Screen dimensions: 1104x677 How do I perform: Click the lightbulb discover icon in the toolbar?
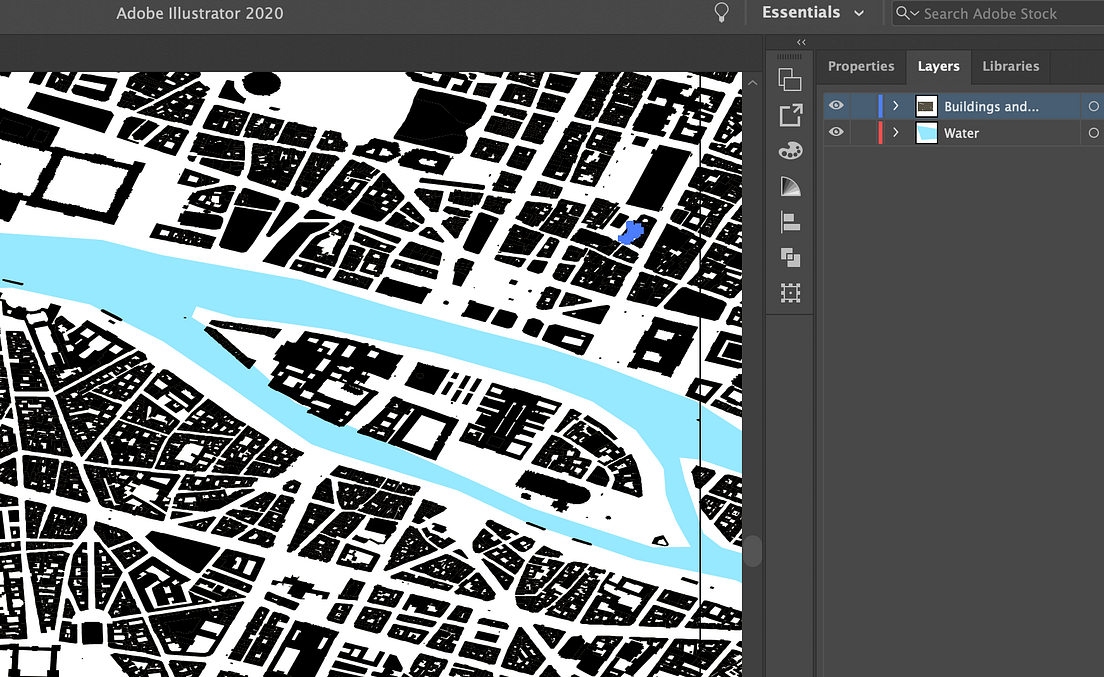tap(722, 12)
